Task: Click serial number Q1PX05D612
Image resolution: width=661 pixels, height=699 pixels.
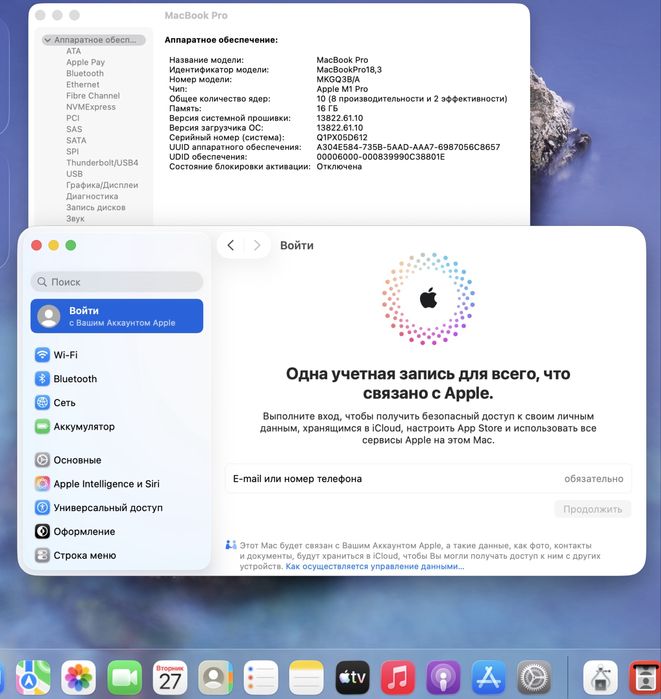Action: (x=342, y=137)
